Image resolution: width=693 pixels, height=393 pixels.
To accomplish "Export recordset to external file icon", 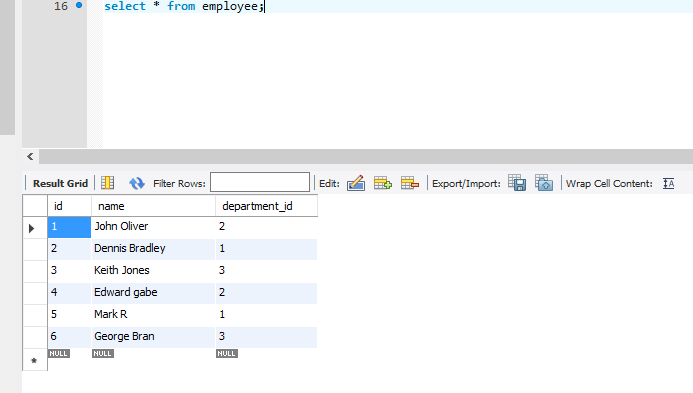I will coord(517,183).
